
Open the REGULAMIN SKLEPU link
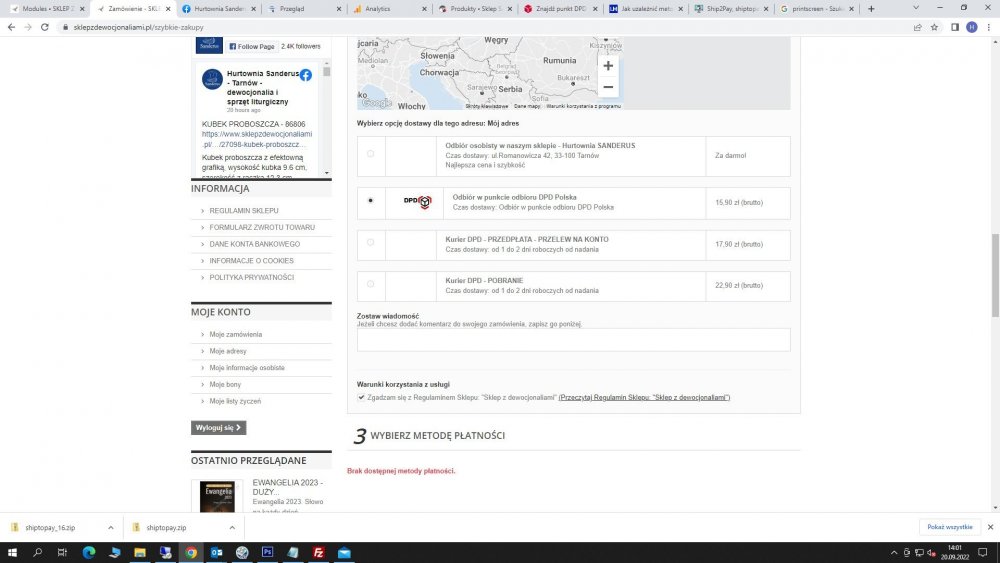point(244,210)
